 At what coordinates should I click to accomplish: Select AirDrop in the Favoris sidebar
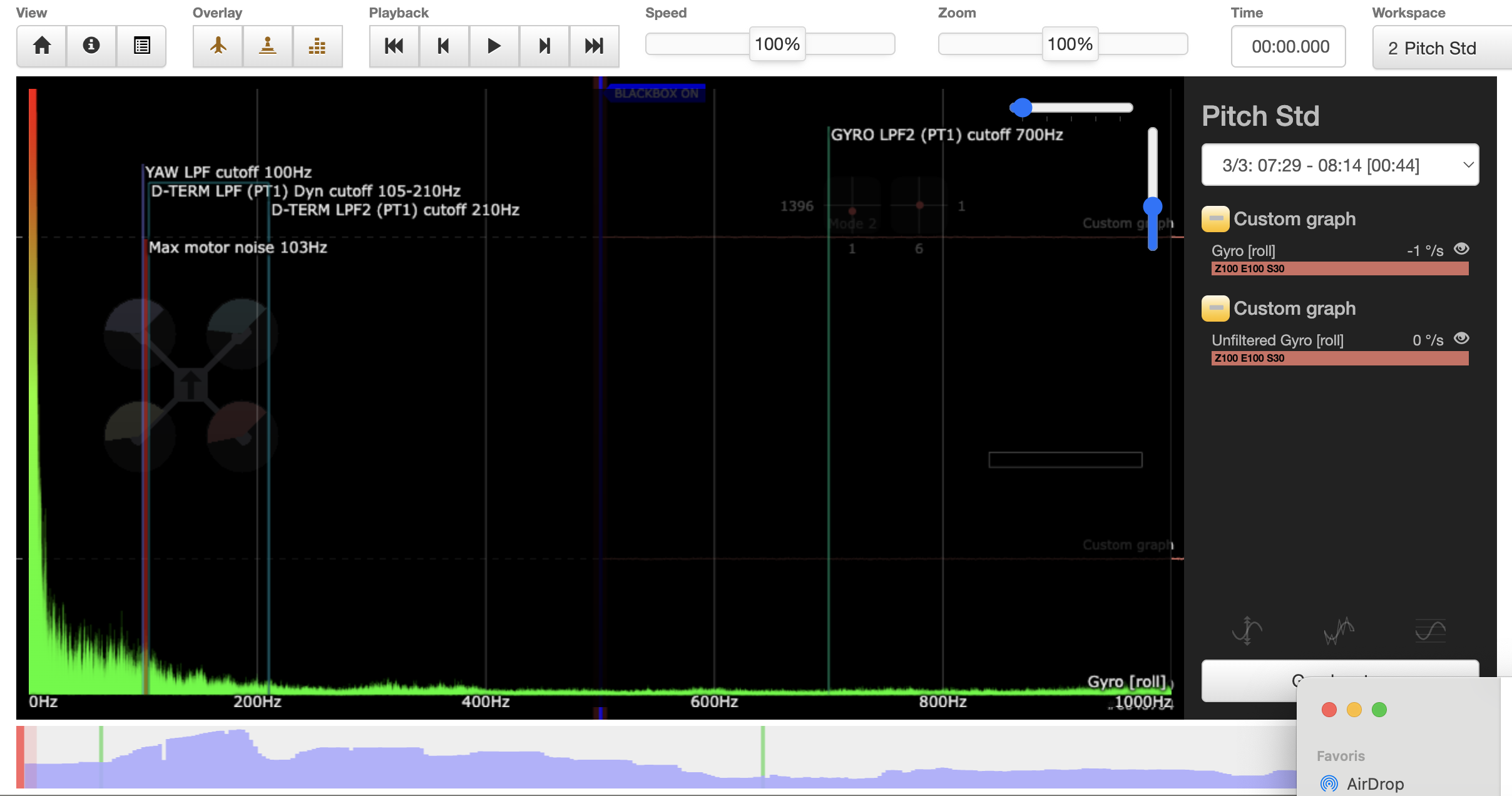1374,783
